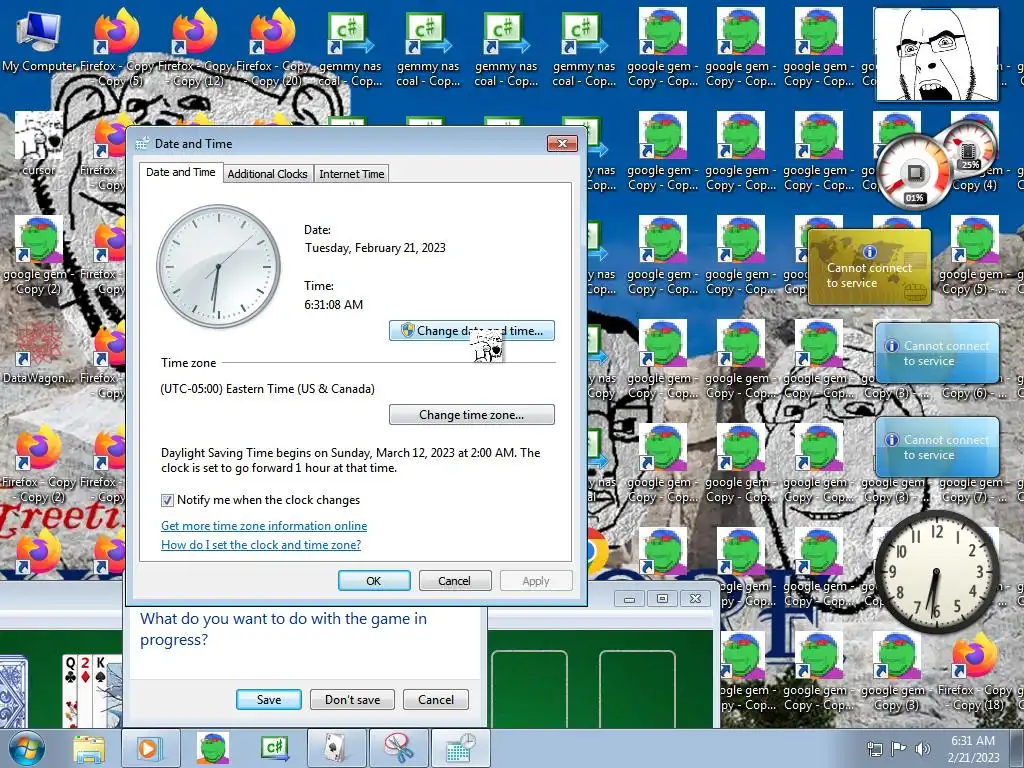Image resolution: width=1024 pixels, height=768 pixels.
Task: Choose Don't save in the game prompt
Action: click(x=352, y=699)
